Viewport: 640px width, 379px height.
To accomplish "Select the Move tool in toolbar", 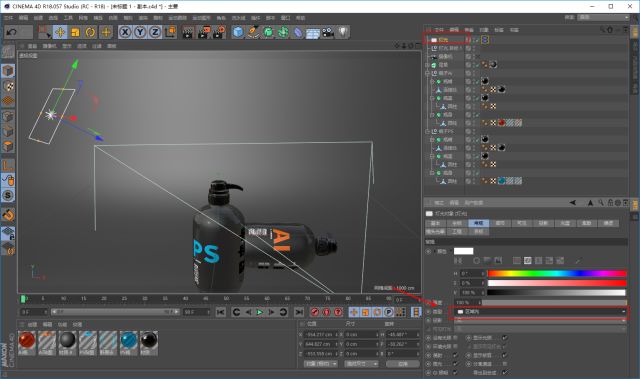I will (60, 32).
